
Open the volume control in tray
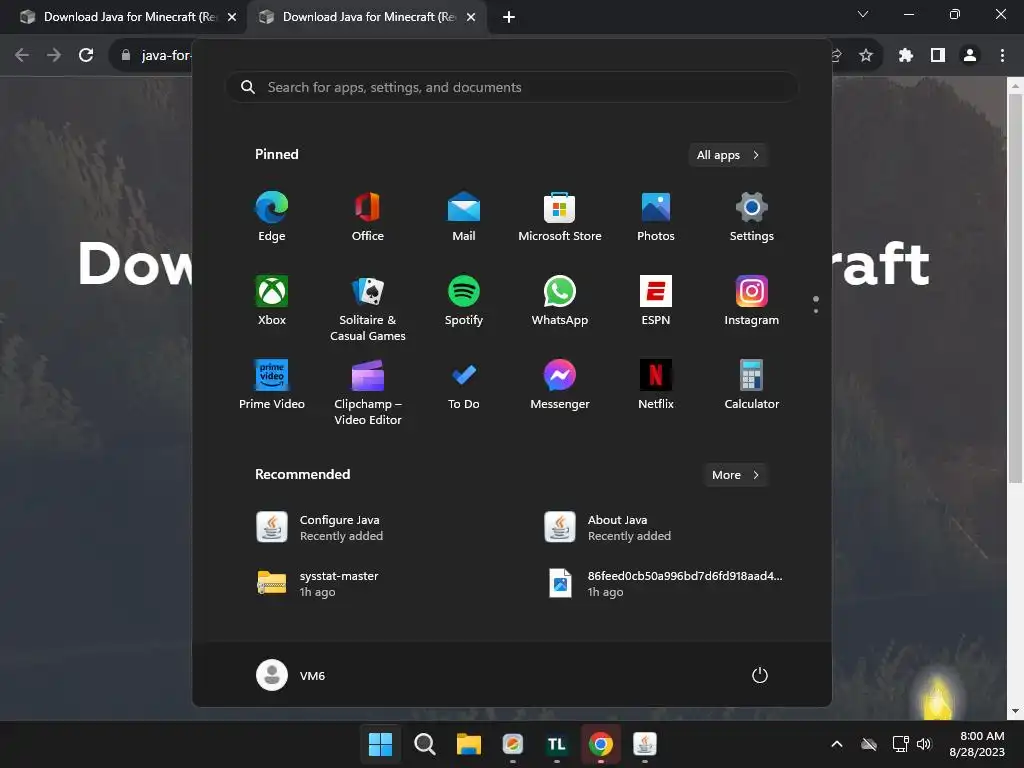click(x=923, y=744)
